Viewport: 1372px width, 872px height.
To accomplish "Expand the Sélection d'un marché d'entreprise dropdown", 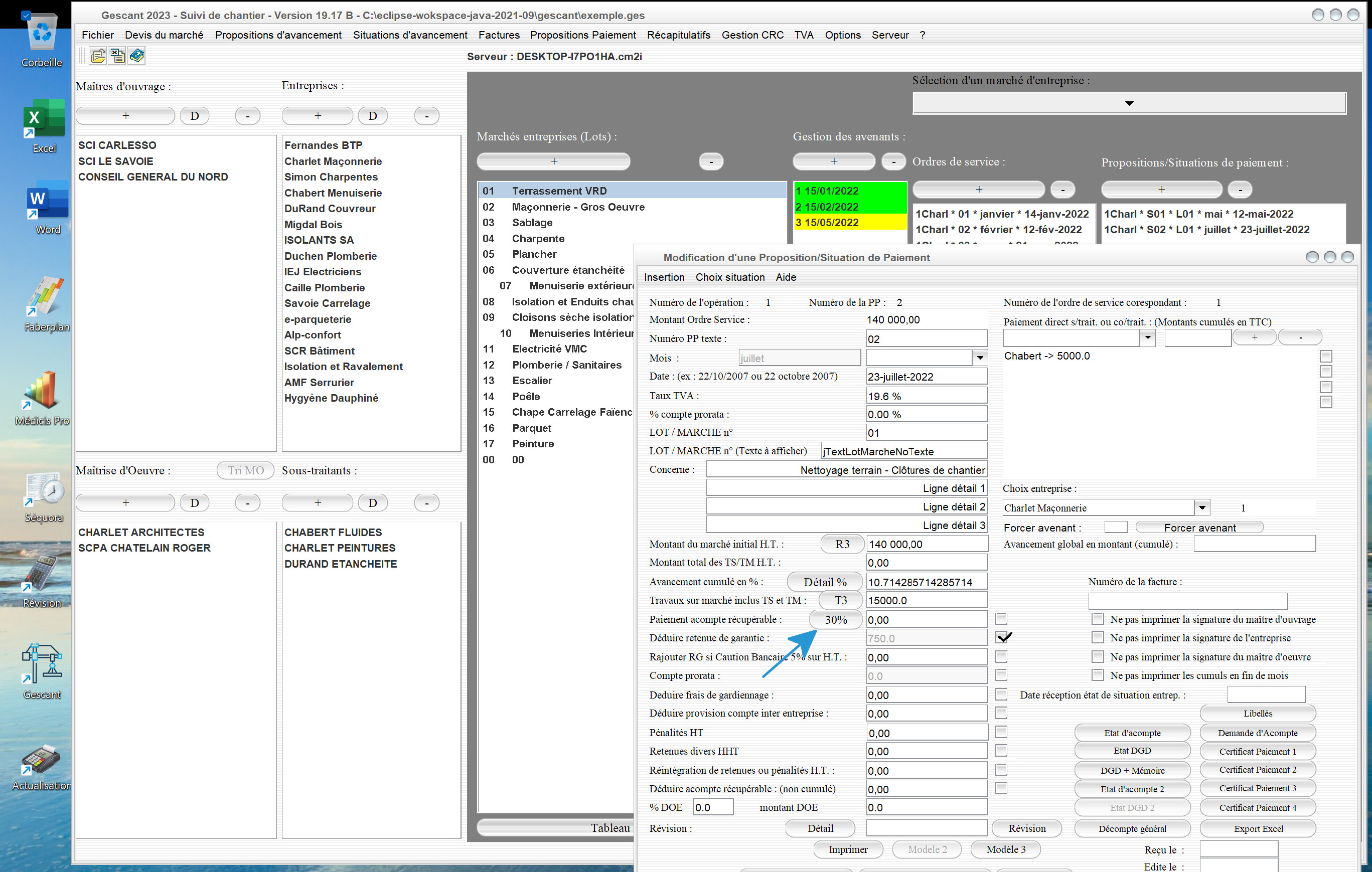I will tap(1129, 103).
